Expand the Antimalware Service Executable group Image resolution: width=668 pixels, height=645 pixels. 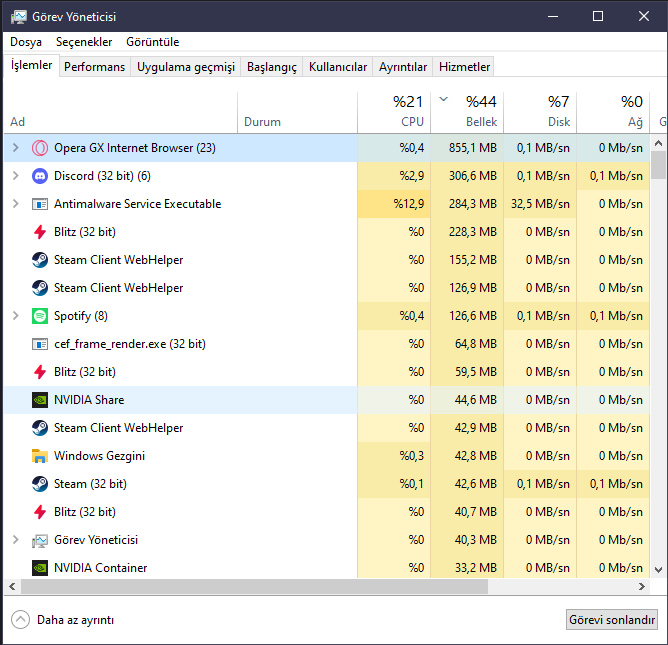[16, 204]
